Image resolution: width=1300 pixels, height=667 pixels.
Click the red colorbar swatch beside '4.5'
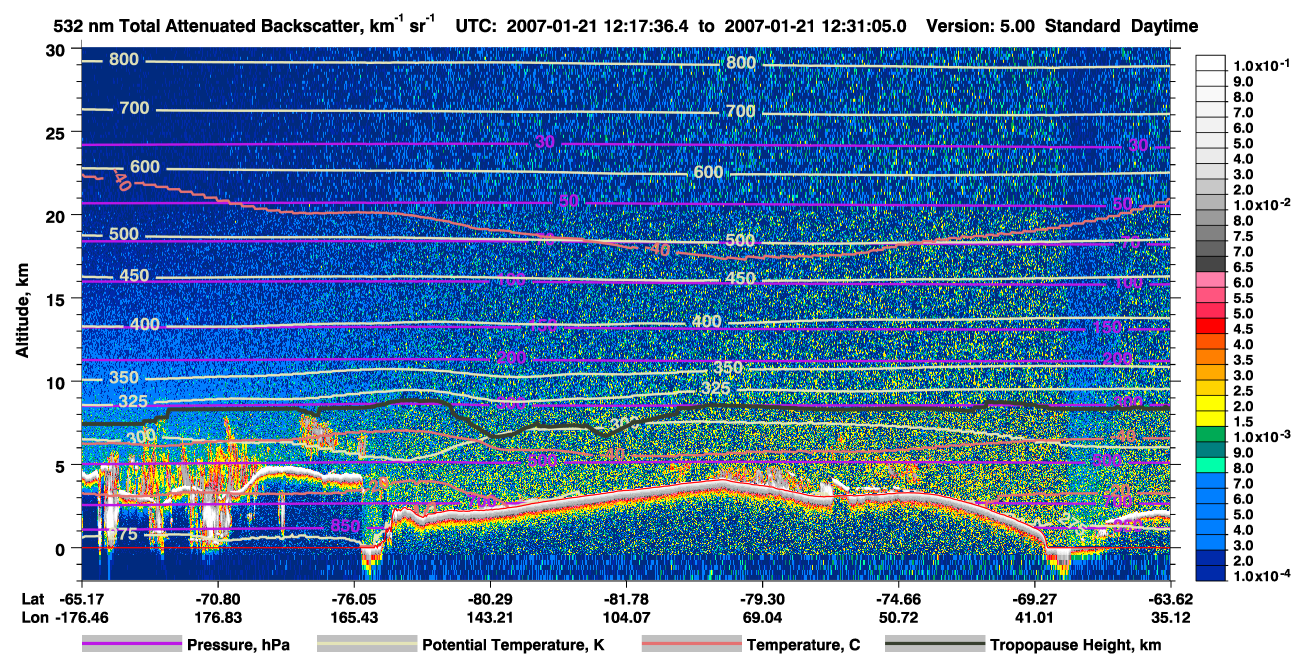pos(1211,328)
